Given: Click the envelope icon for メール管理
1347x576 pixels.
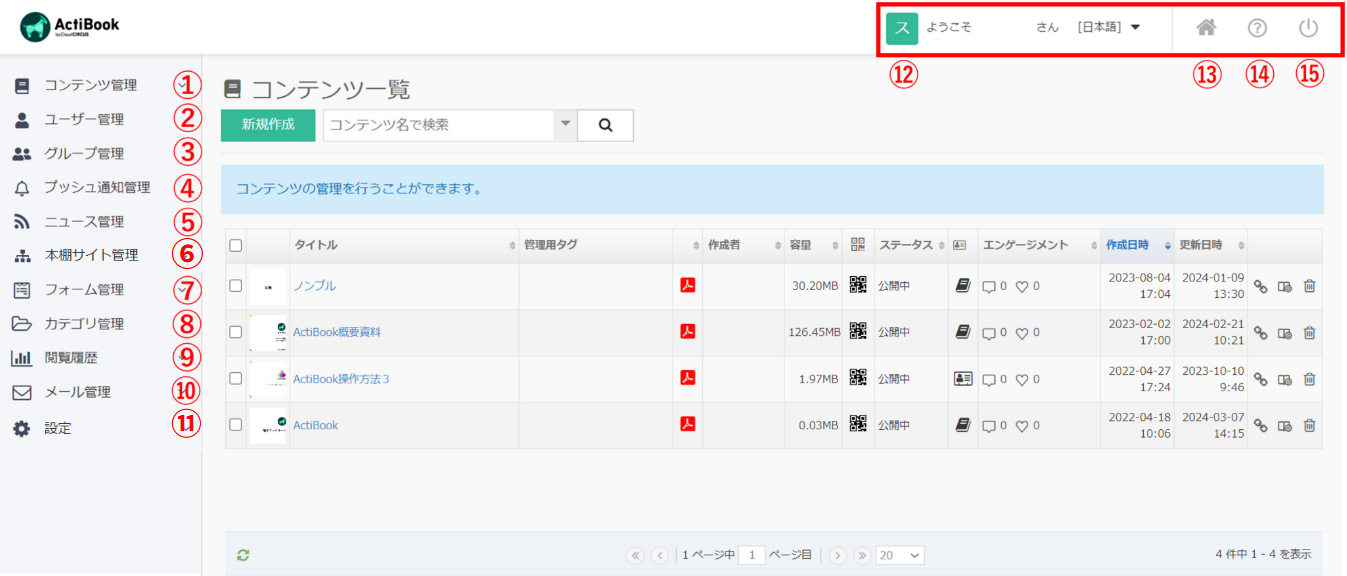Looking at the screenshot, I should coord(21,392).
